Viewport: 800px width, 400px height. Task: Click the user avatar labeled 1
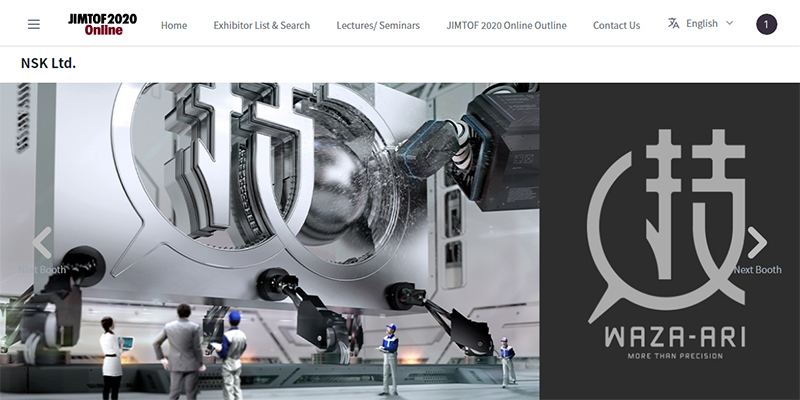click(x=766, y=24)
